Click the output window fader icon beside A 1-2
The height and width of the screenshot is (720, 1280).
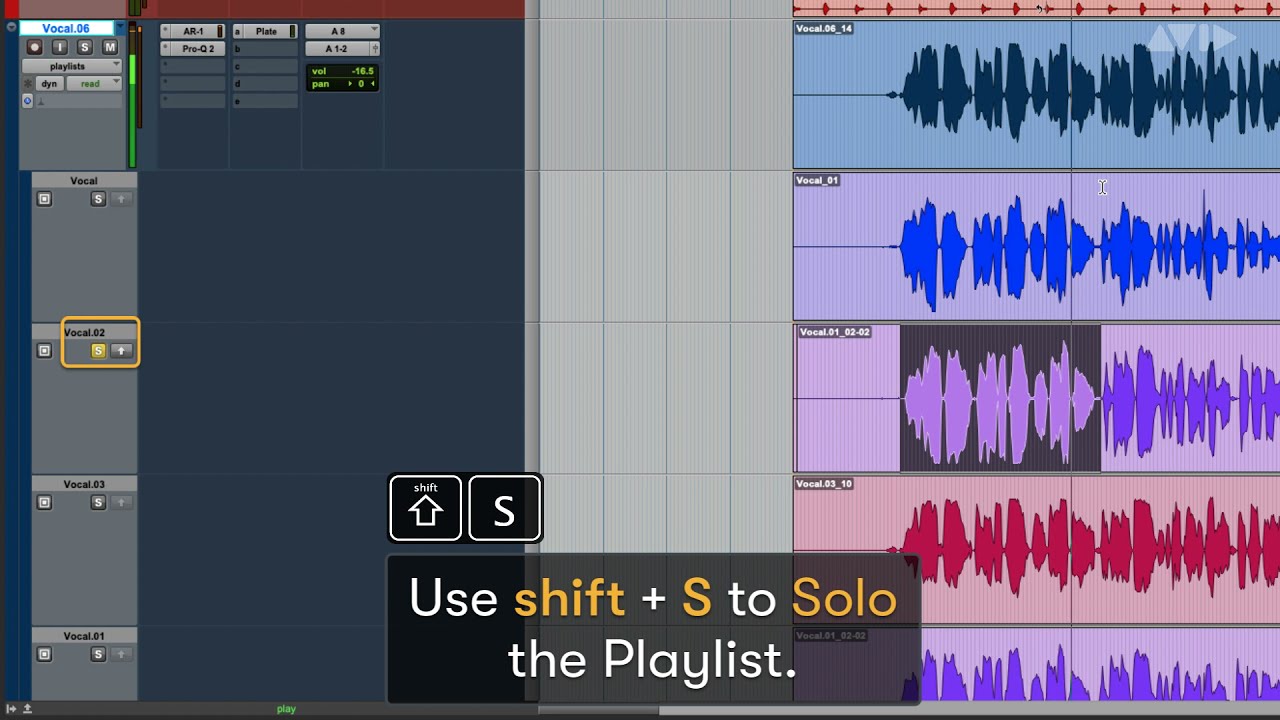coord(374,49)
